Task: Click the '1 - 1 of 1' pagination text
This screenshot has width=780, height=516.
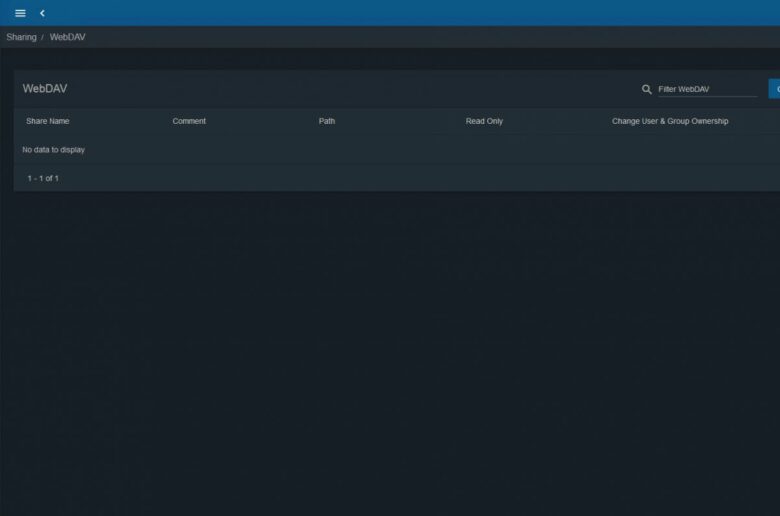Action: pyautogui.click(x=43, y=178)
